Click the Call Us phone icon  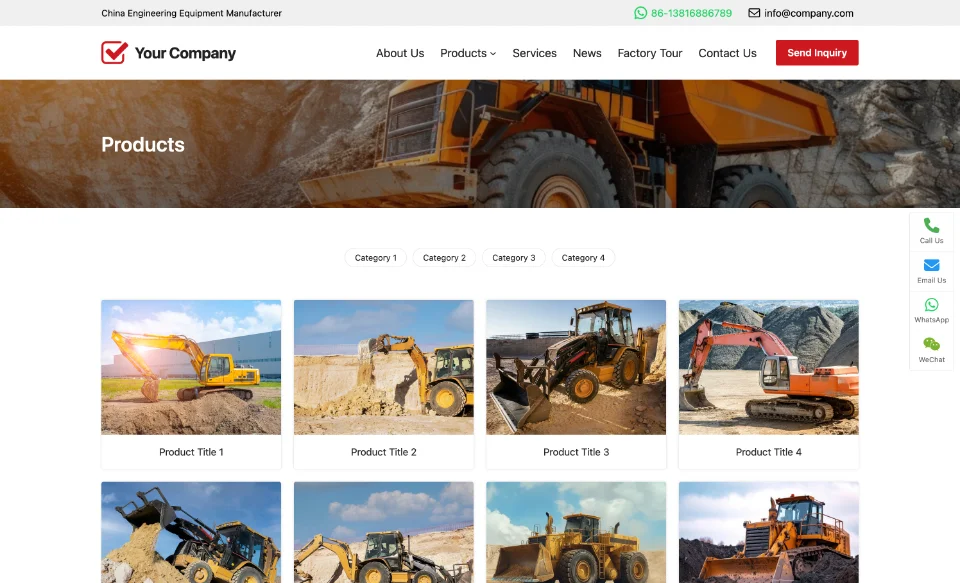[x=931, y=226]
